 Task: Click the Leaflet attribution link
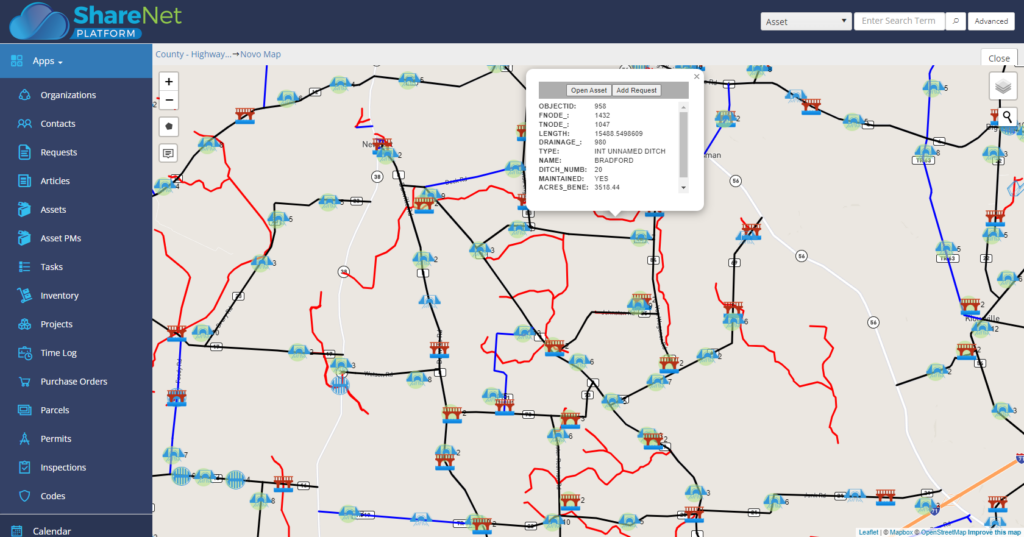point(869,532)
